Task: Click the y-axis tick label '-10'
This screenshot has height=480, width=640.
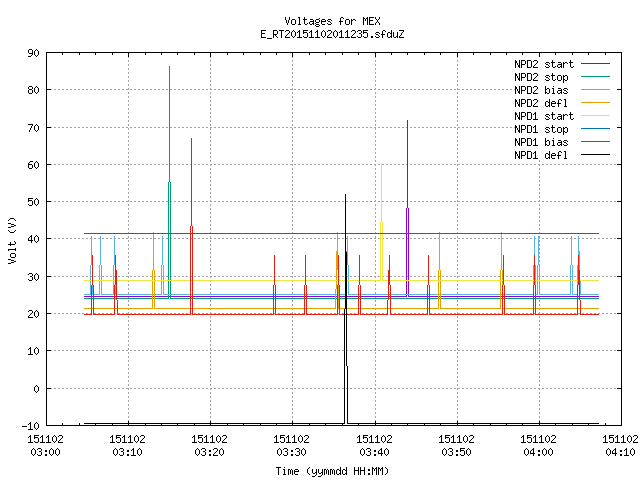Action: (31, 426)
